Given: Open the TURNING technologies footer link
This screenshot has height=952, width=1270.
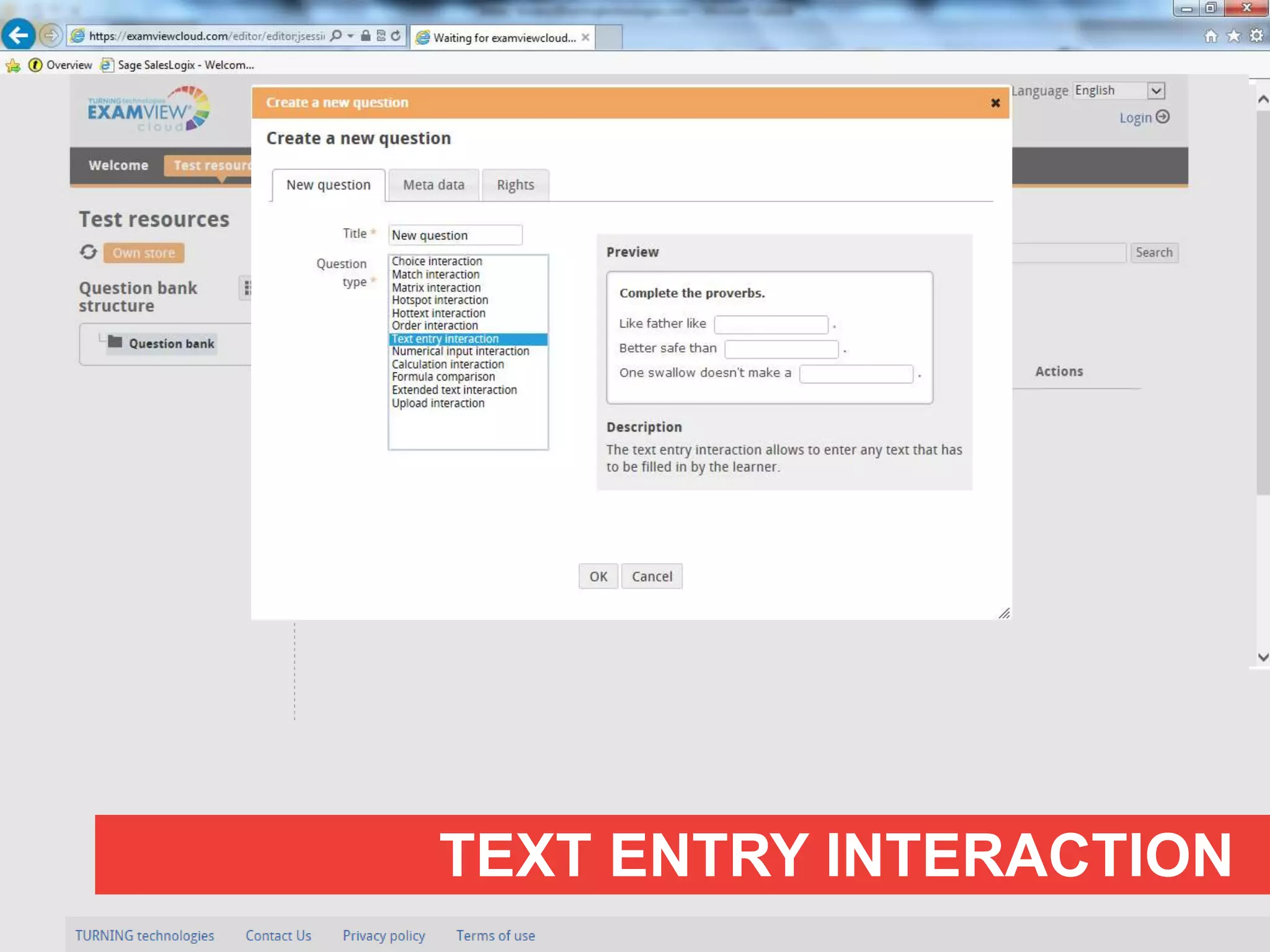Looking at the screenshot, I should [x=144, y=935].
